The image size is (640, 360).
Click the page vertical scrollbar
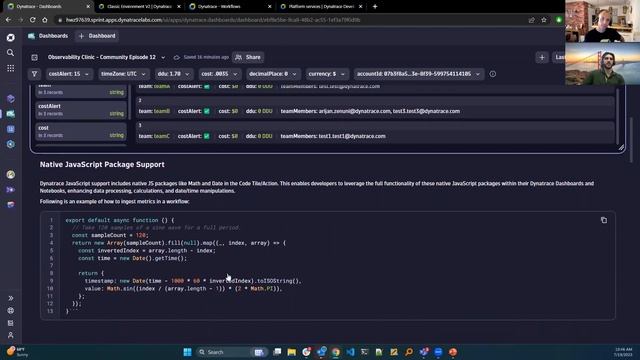(632, 139)
